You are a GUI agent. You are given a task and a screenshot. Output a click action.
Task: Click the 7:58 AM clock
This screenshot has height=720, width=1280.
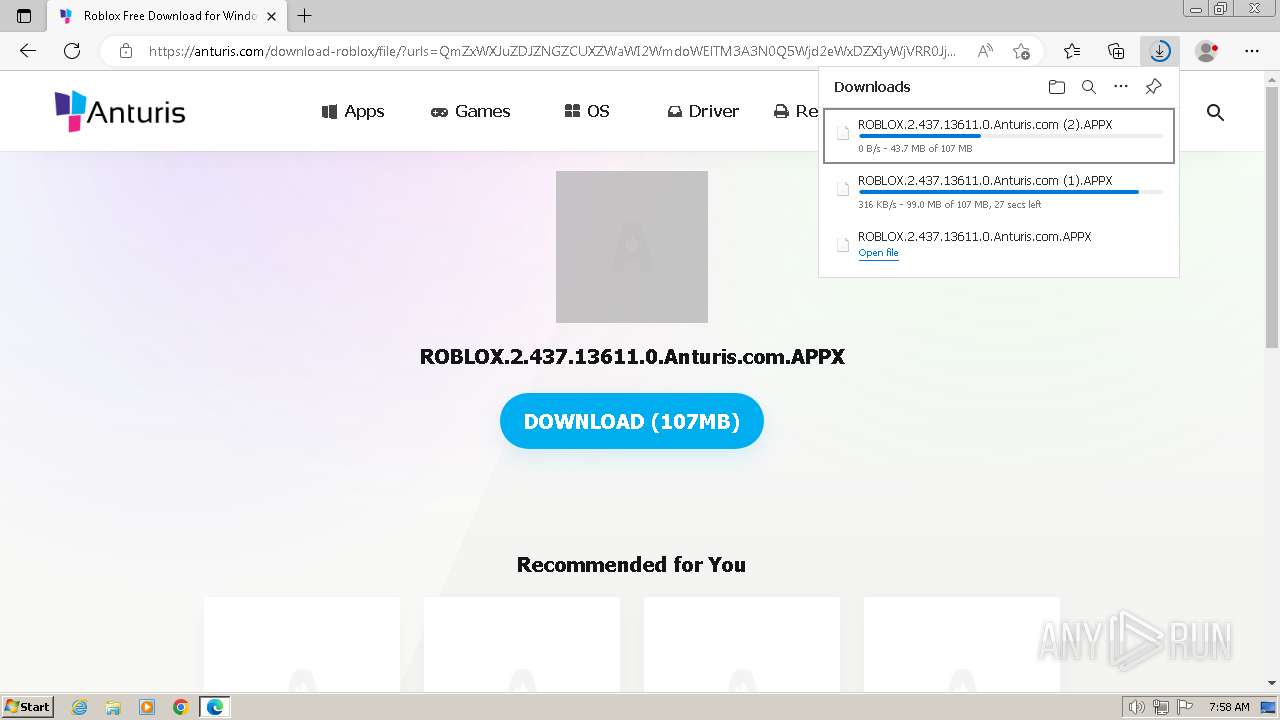click(x=1229, y=707)
